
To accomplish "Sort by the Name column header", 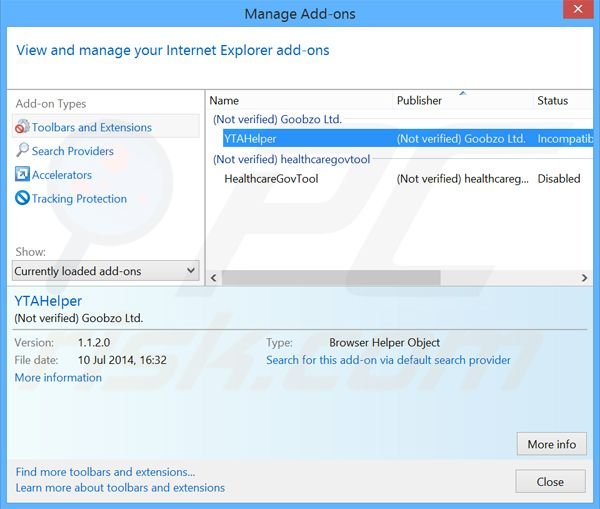I will coord(224,101).
